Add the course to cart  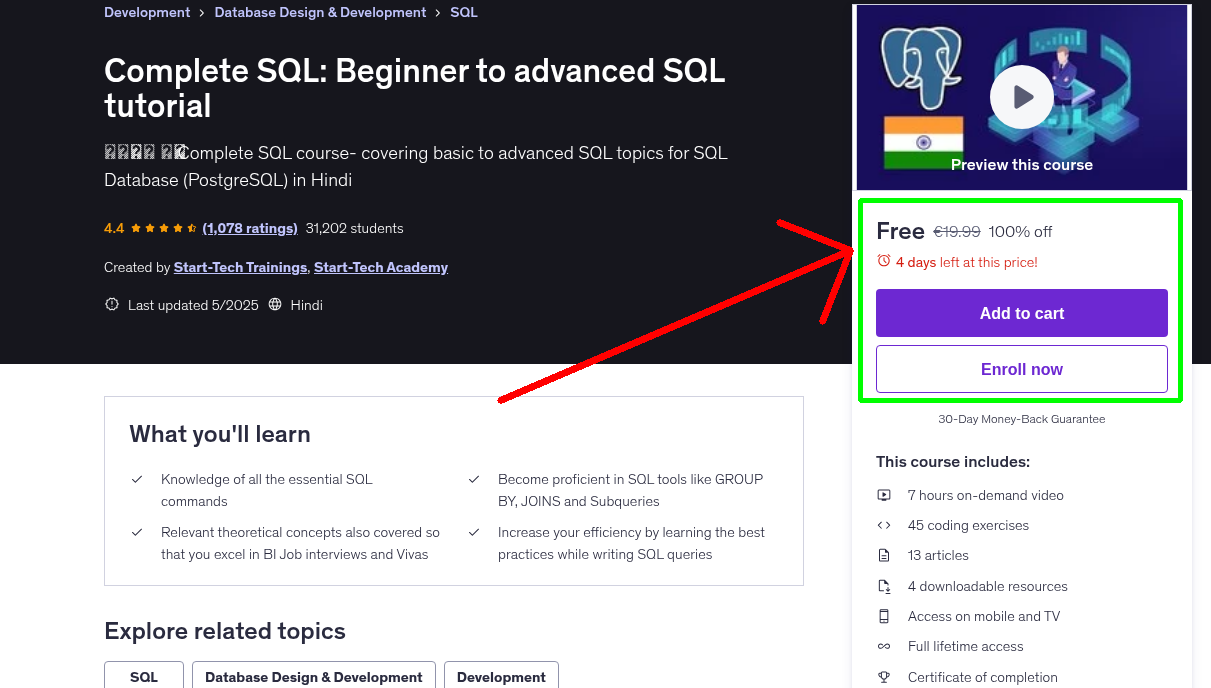pos(1022,313)
